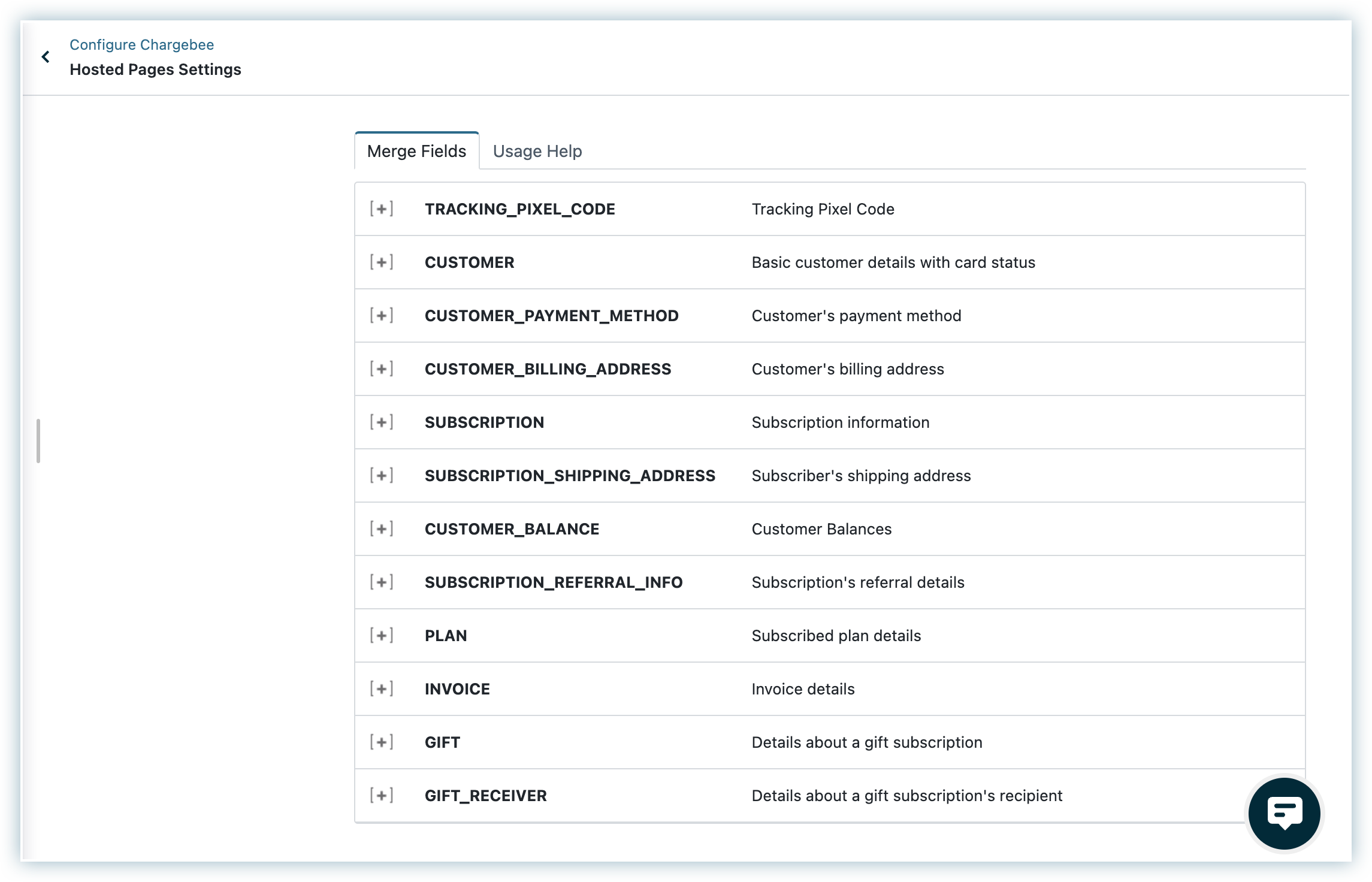
Task: Switch to the Usage Help tab
Action: pyautogui.click(x=537, y=151)
